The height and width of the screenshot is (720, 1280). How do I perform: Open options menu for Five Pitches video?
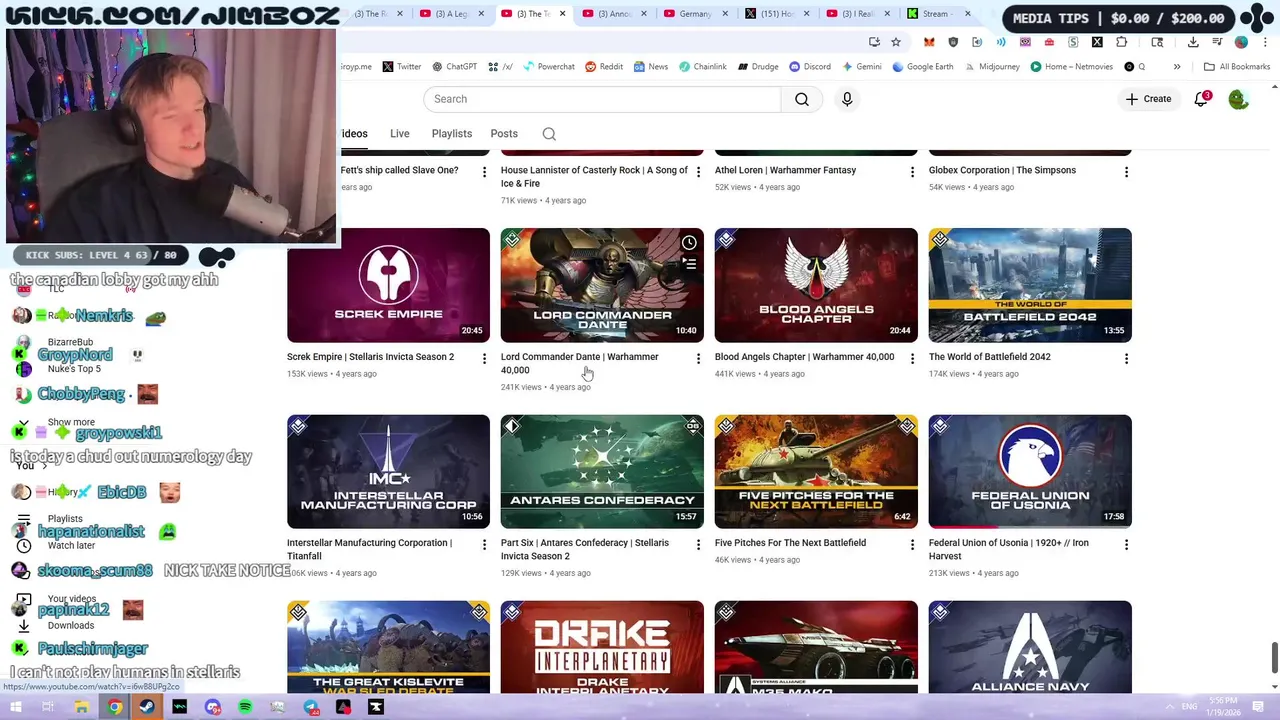[912, 545]
